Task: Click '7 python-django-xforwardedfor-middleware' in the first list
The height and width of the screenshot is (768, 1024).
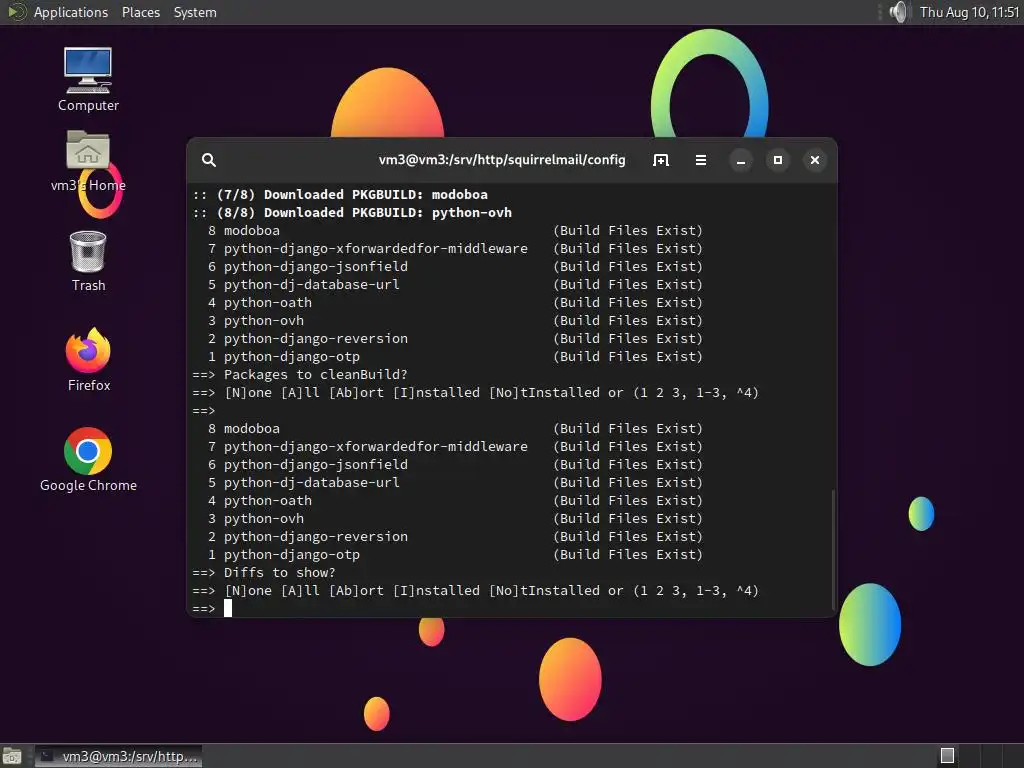Action: [x=368, y=249]
